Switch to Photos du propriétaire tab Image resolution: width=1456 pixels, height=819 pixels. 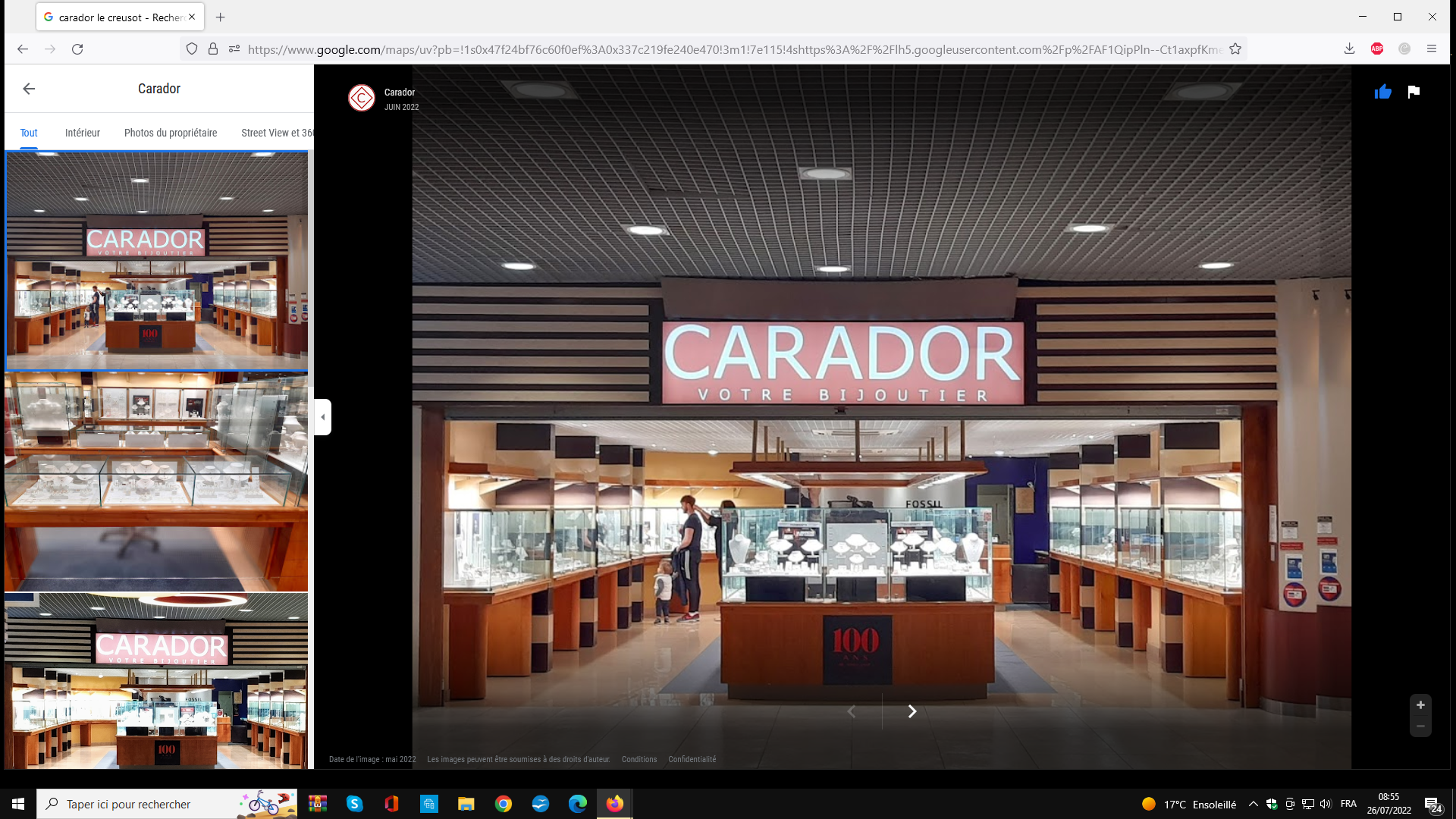click(171, 133)
